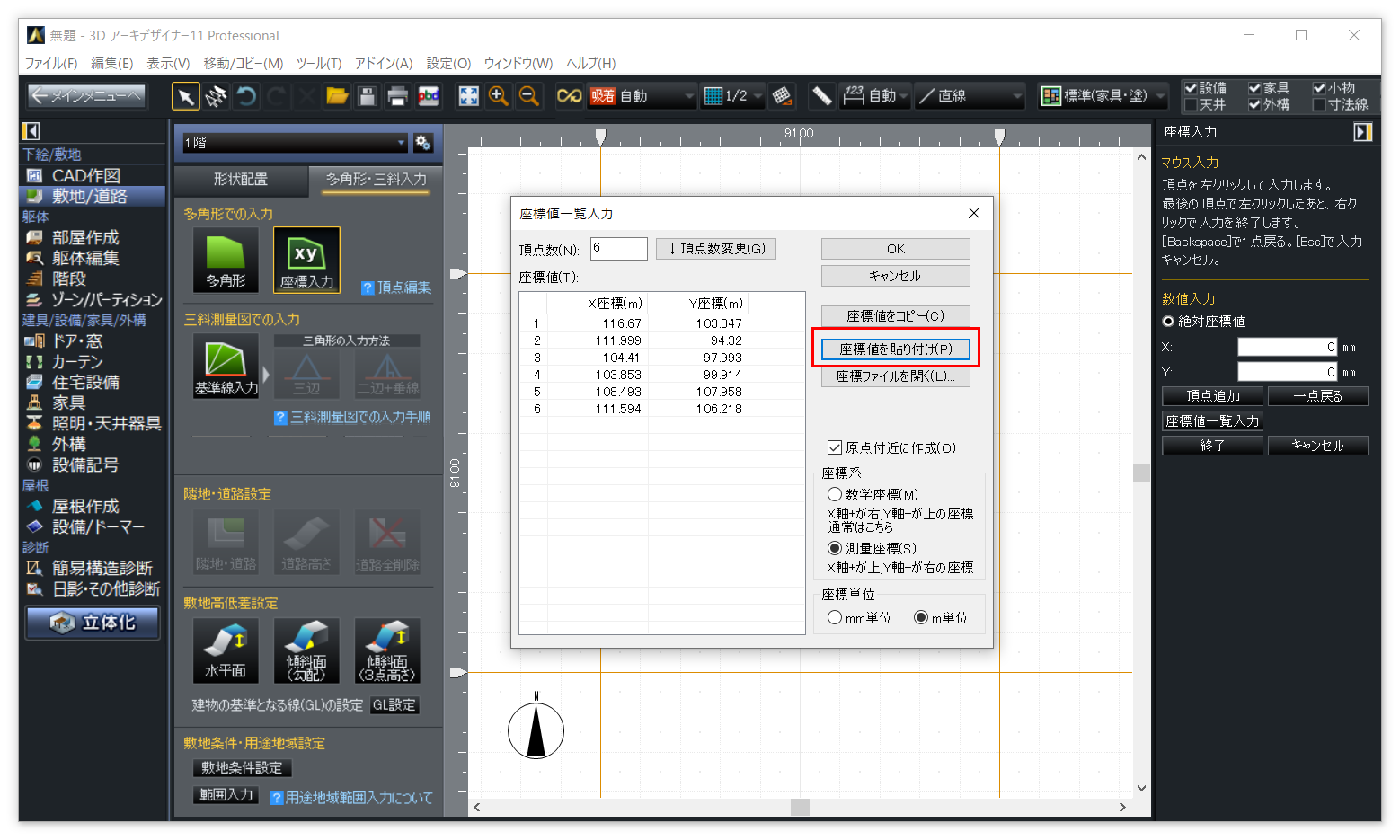Click the 傾斜面(勾配) slope icon
The image size is (1400, 840).
[306, 650]
